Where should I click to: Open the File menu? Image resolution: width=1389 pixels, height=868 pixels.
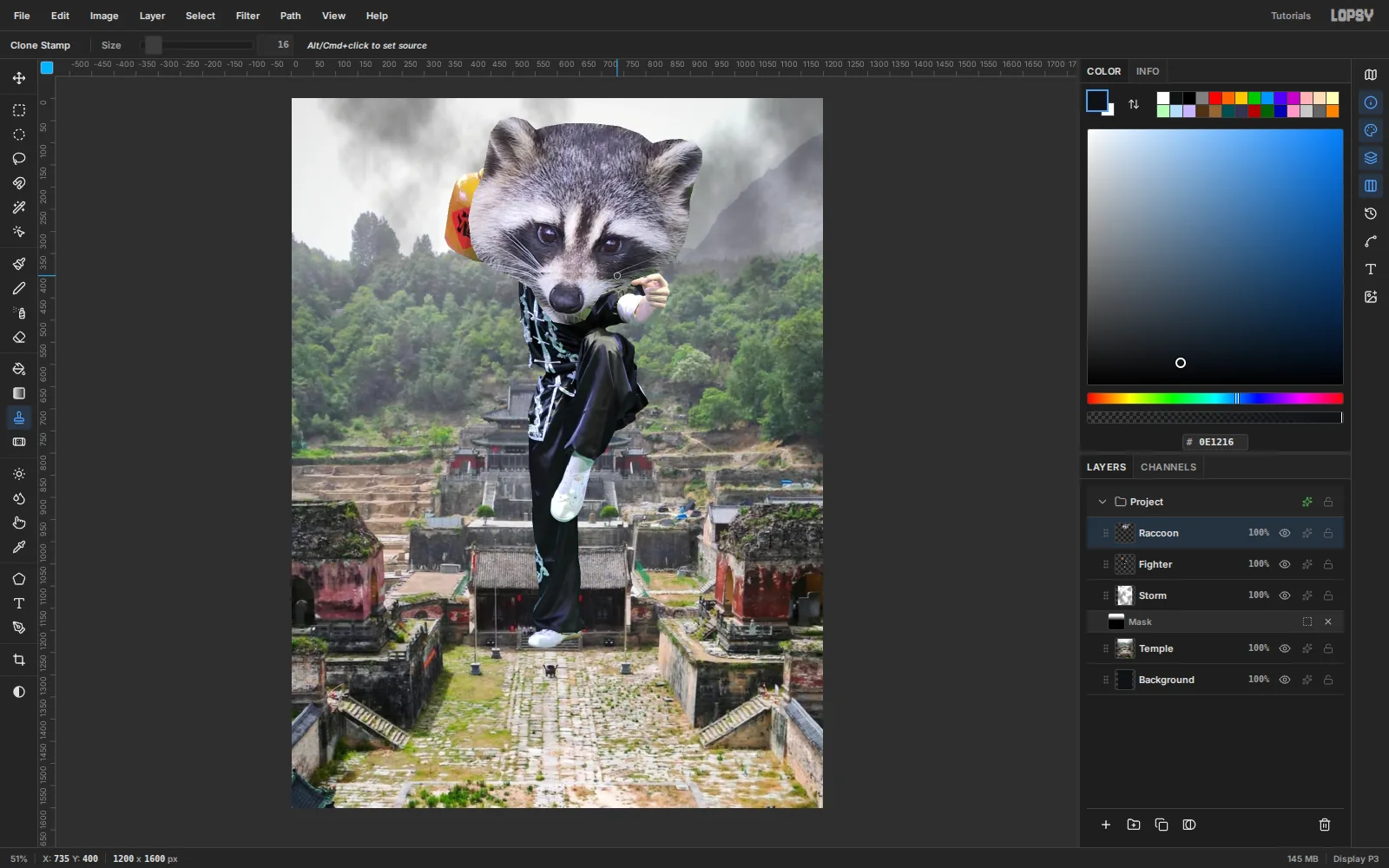(x=22, y=16)
